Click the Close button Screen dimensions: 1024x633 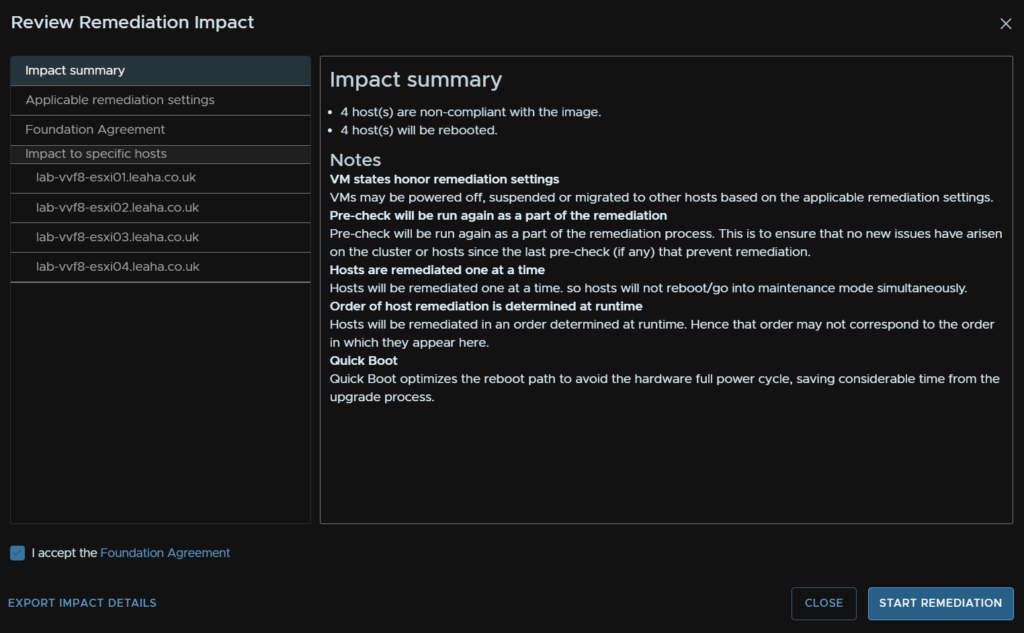(824, 603)
